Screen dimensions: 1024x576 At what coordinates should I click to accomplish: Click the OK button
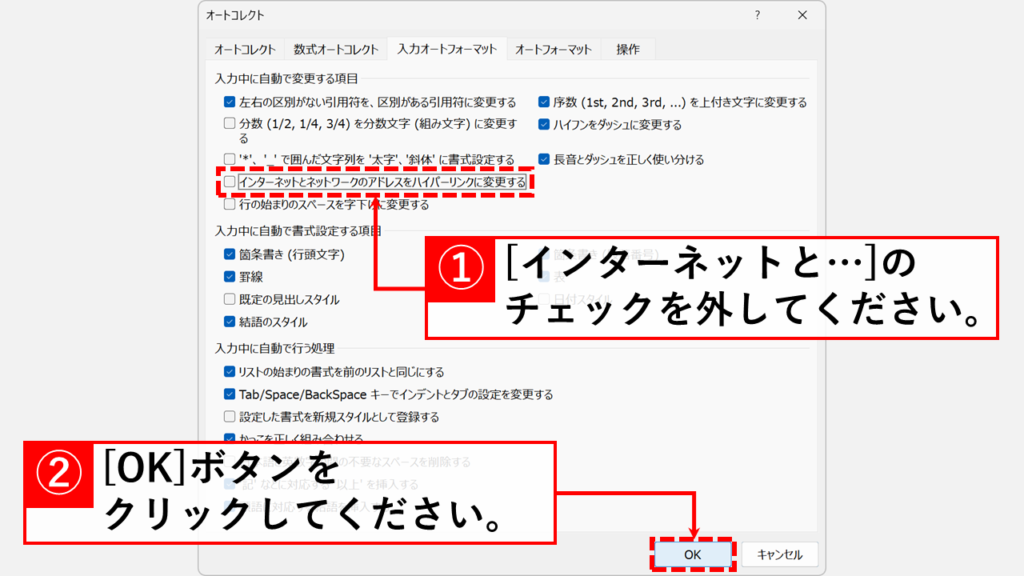tap(693, 555)
